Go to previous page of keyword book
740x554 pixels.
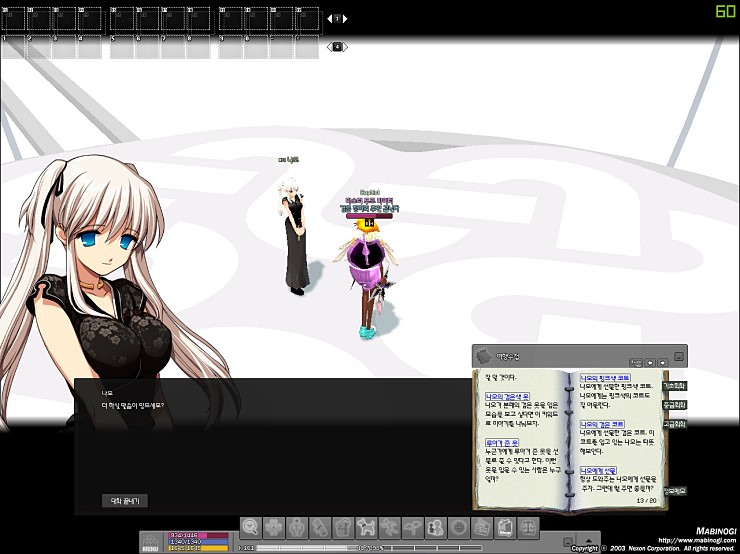649,360
